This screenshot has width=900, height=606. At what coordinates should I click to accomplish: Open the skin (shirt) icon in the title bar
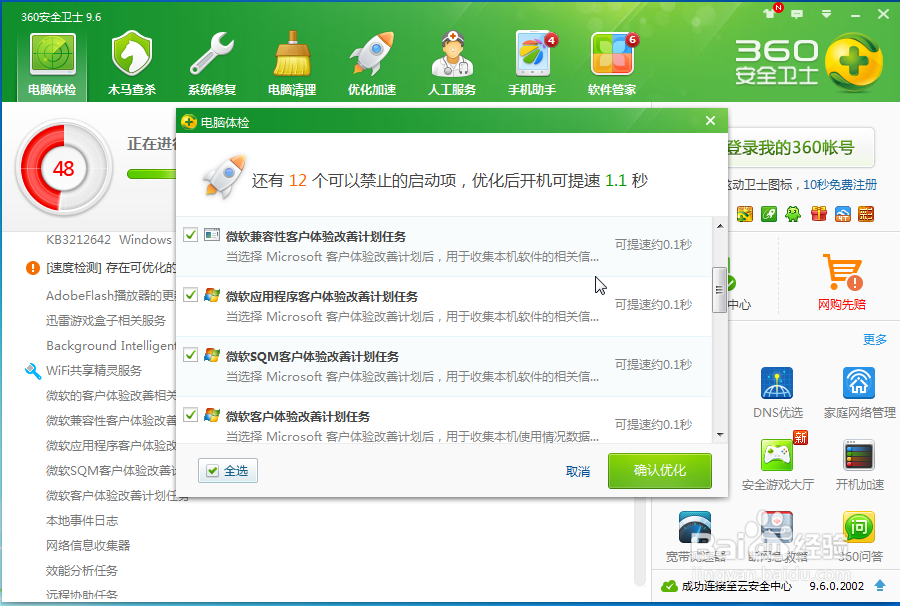[x=769, y=14]
